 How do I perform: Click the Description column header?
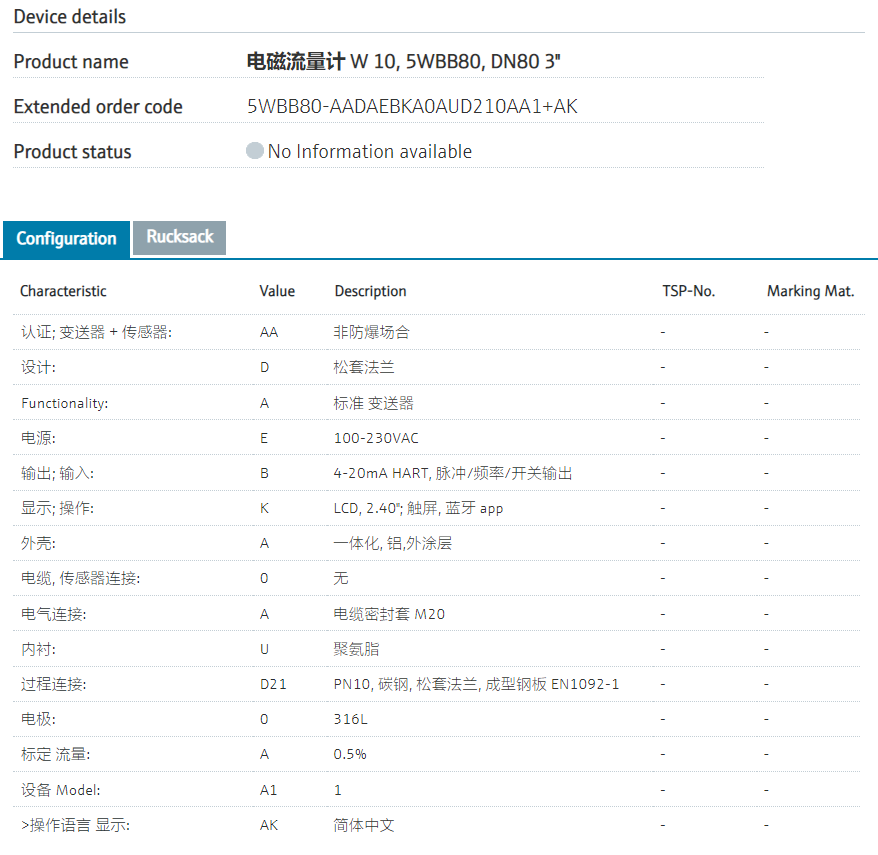(x=370, y=291)
